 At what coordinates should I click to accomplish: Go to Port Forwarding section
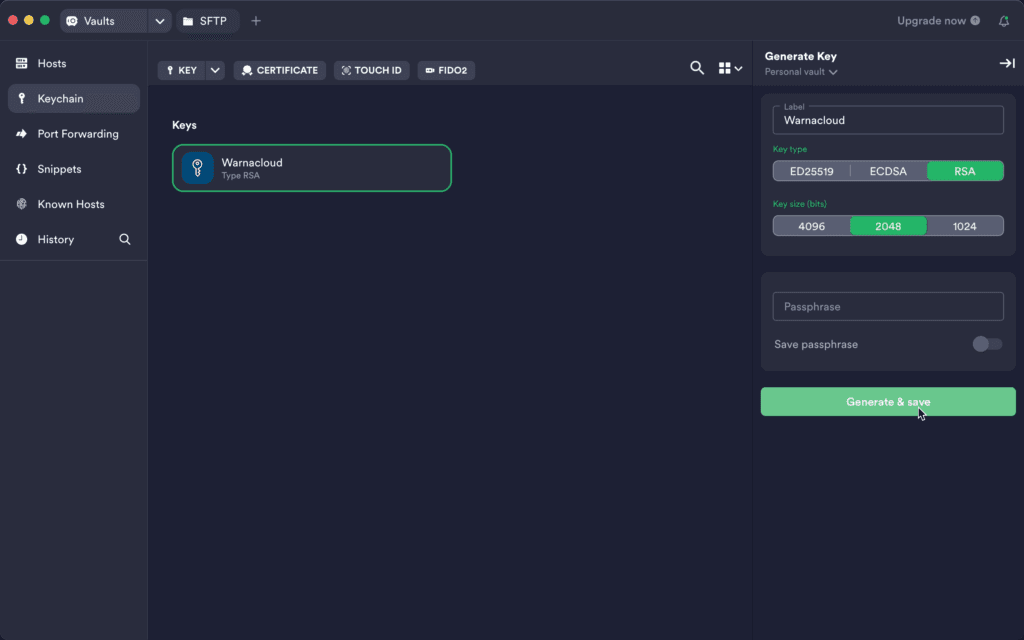point(77,134)
